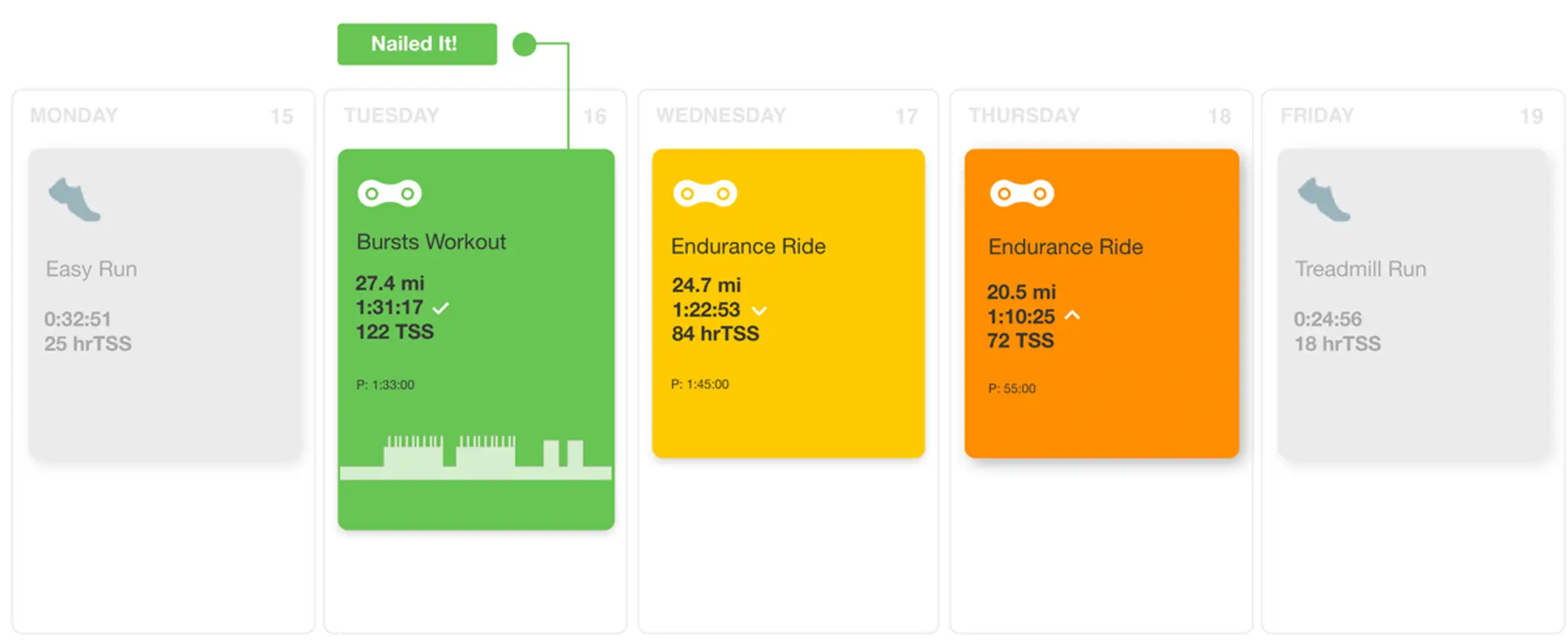This screenshot has height=642, width=1568.
Task: Select the Wednesday 17 column header
Action: click(x=787, y=116)
